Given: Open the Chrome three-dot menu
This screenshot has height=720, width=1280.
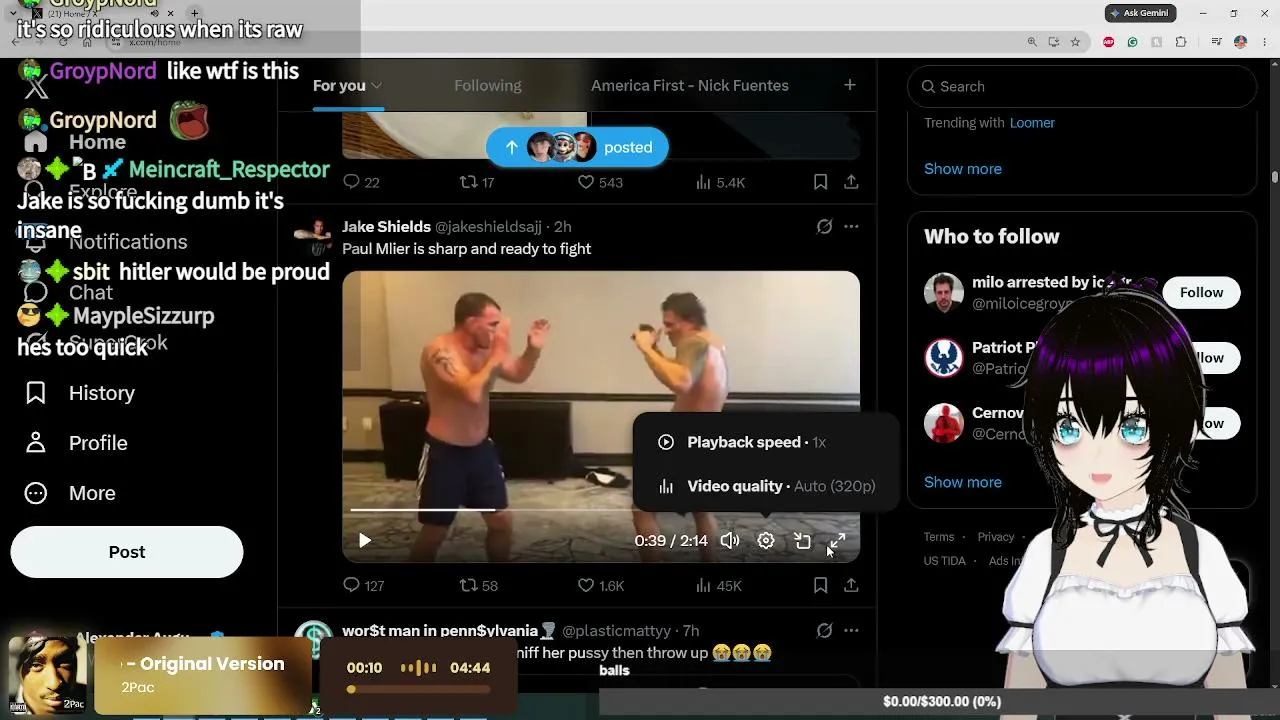Looking at the screenshot, I should point(1263,42).
